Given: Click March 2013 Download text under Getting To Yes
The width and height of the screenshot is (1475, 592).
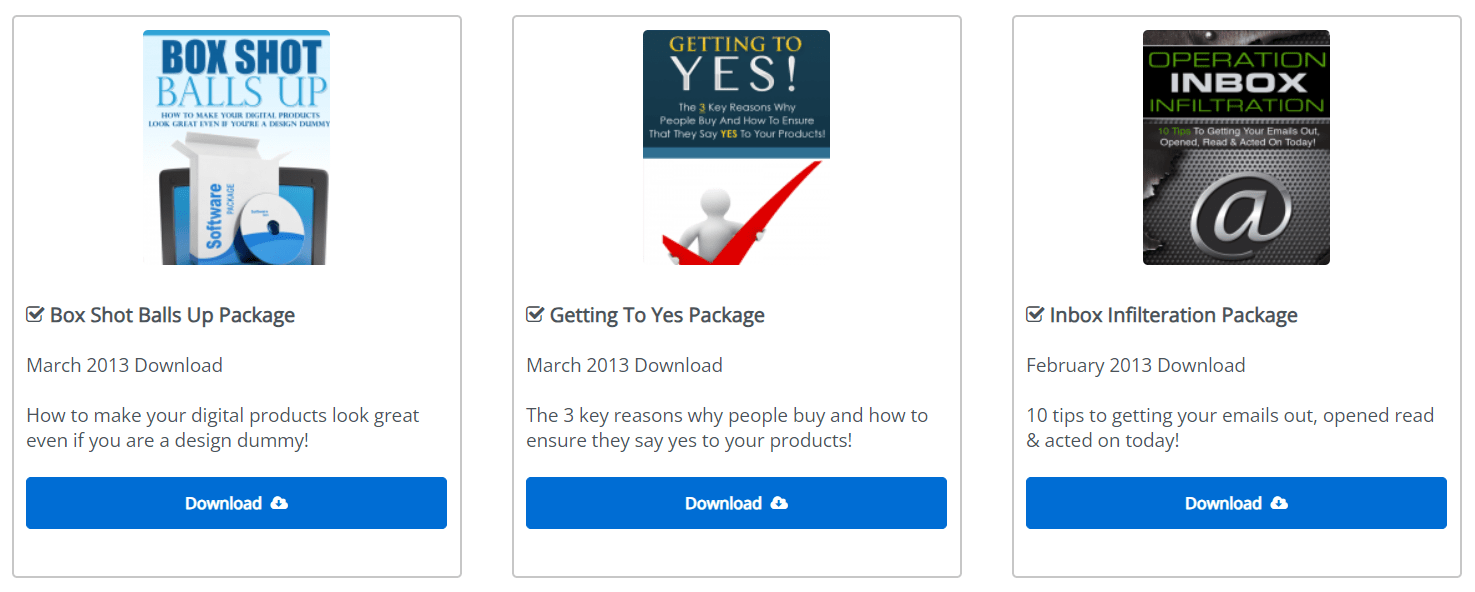Looking at the screenshot, I should (x=624, y=365).
